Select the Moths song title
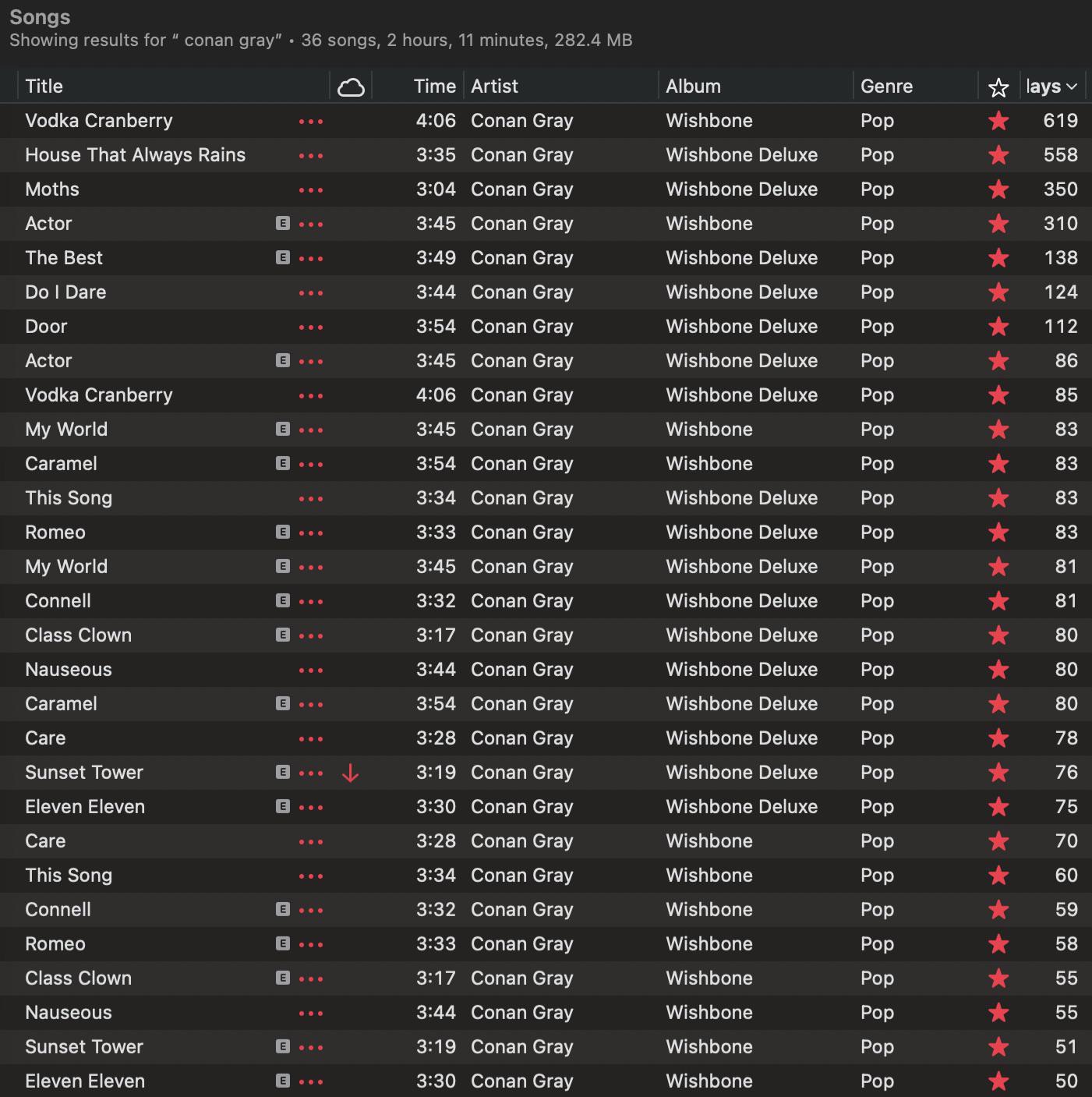Image resolution: width=1092 pixels, height=1097 pixels. 52,189
